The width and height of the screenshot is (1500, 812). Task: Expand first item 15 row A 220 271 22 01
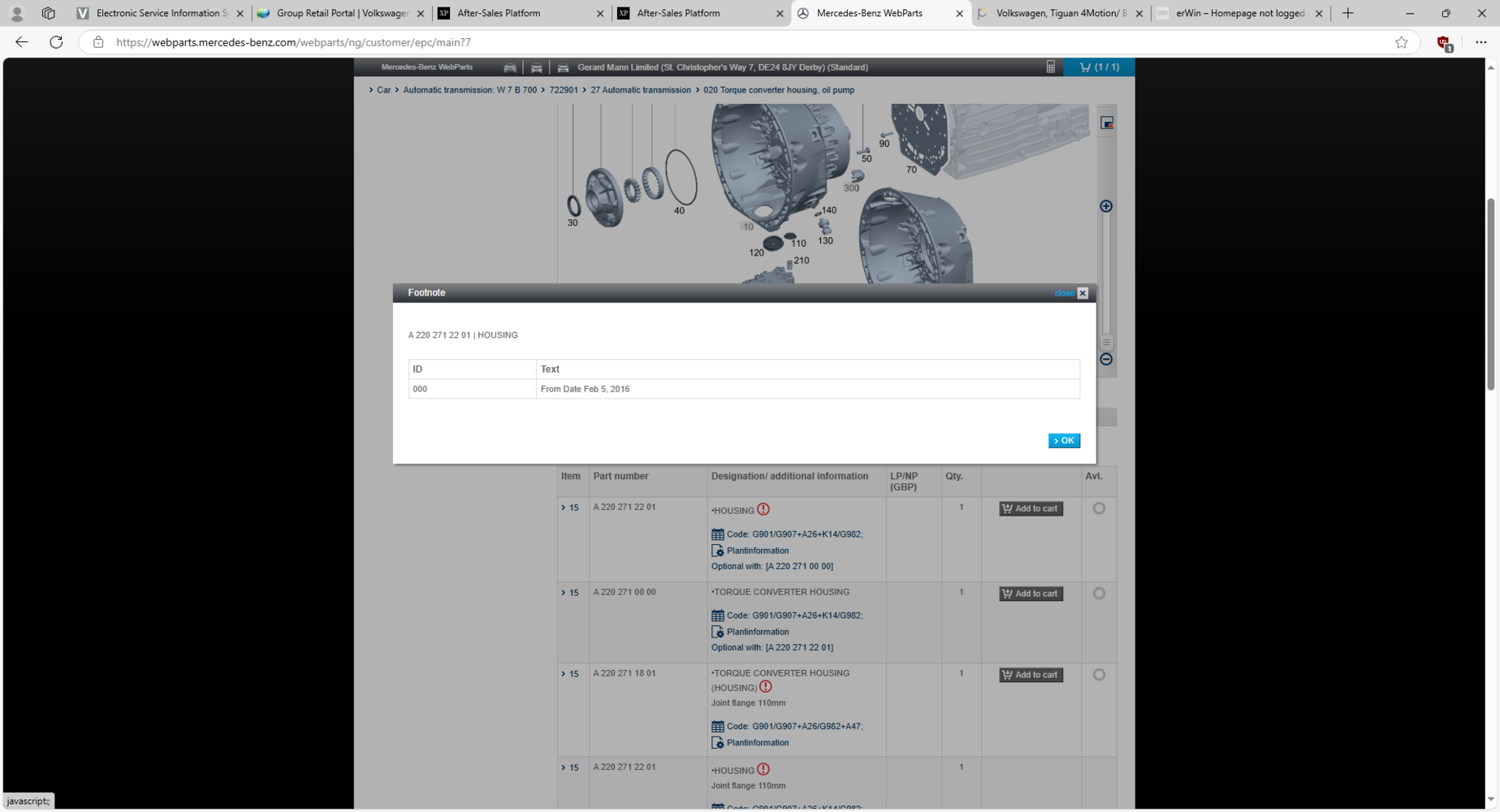coord(569,508)
